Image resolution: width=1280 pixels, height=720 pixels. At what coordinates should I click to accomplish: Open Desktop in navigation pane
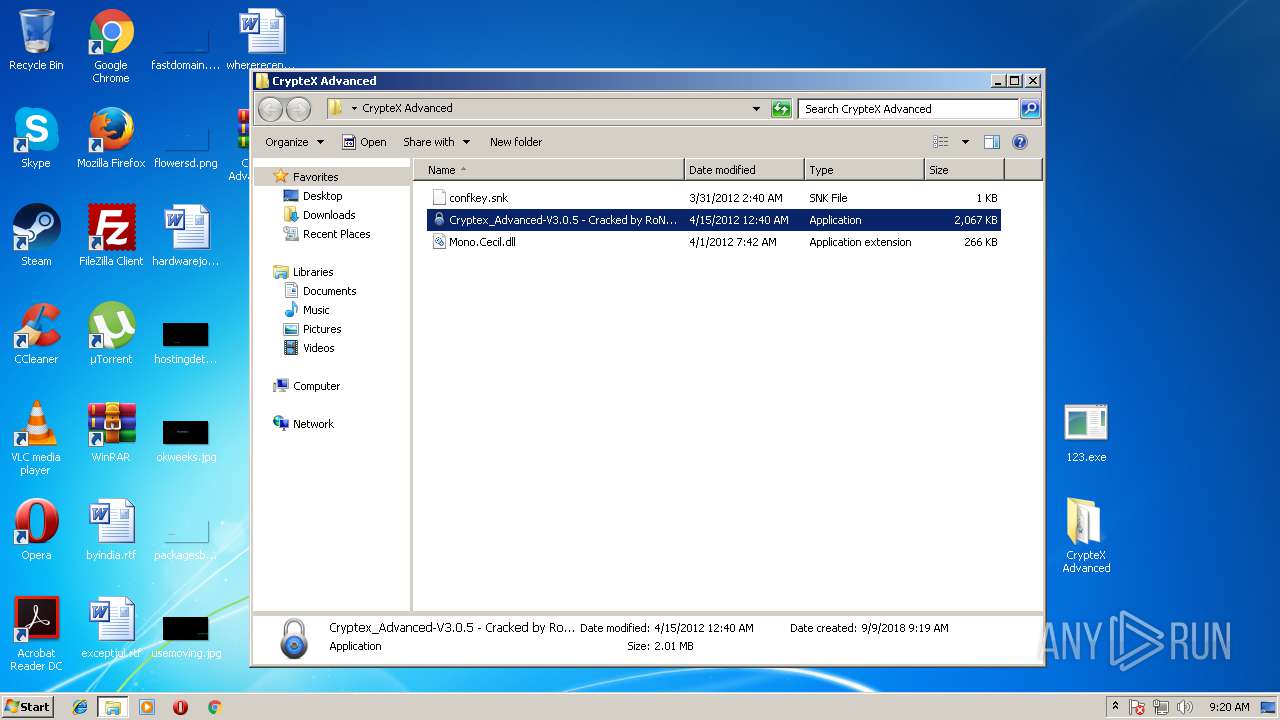click(322, 196)
